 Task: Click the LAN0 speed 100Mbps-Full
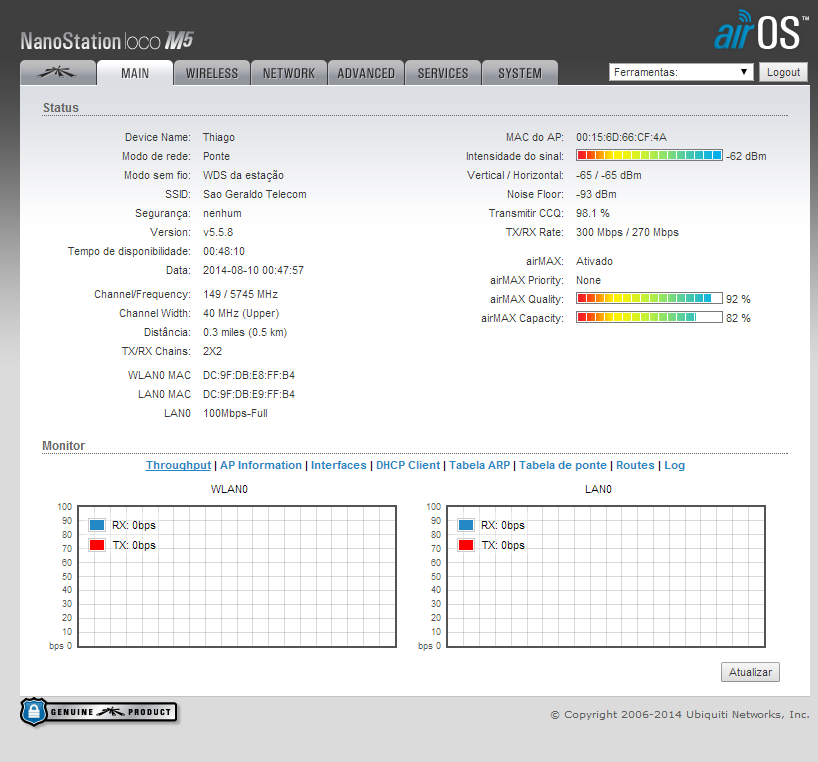tap(235, 413)
